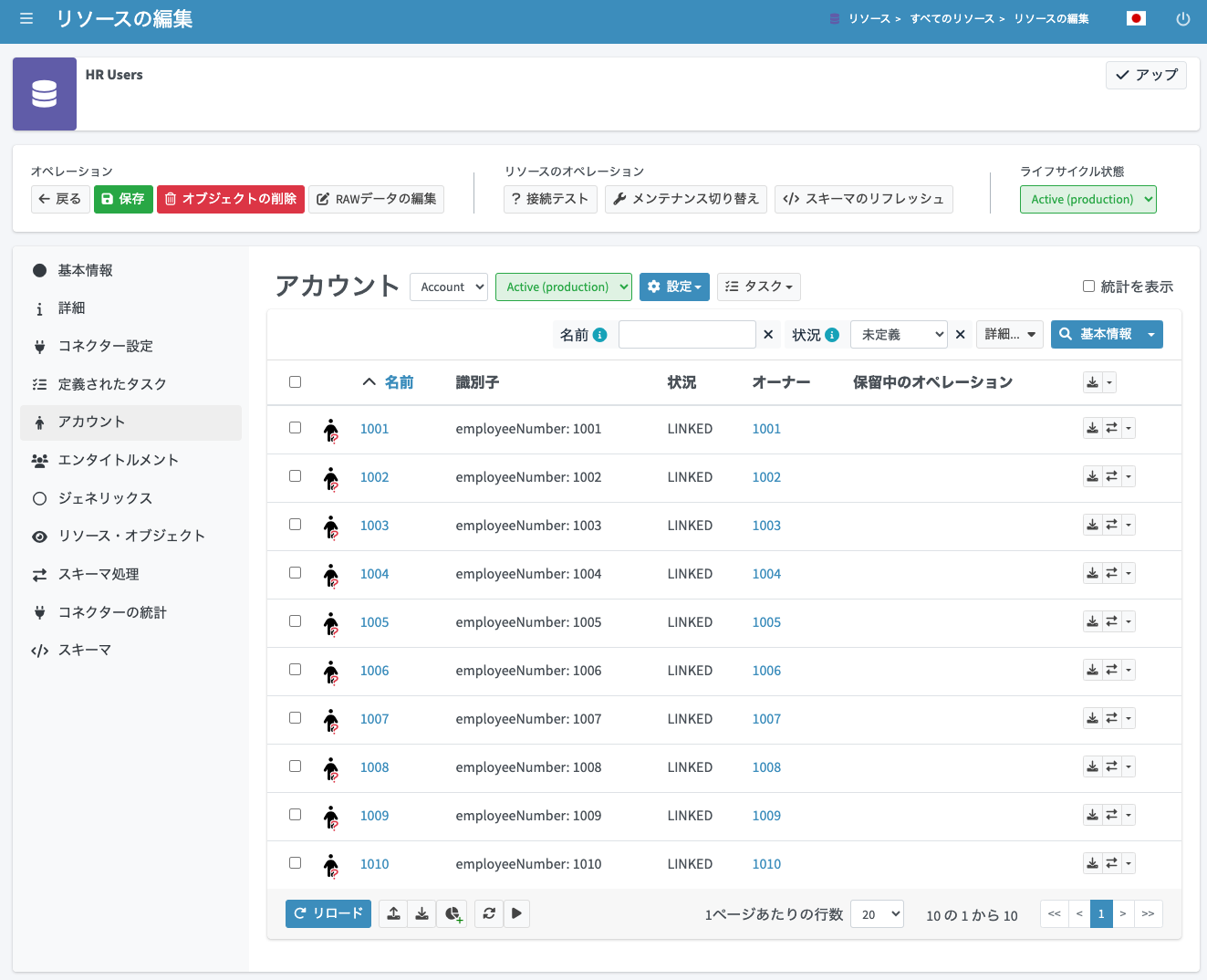
Task: Check the checkbox for account 1001
Action: [295, 427]
